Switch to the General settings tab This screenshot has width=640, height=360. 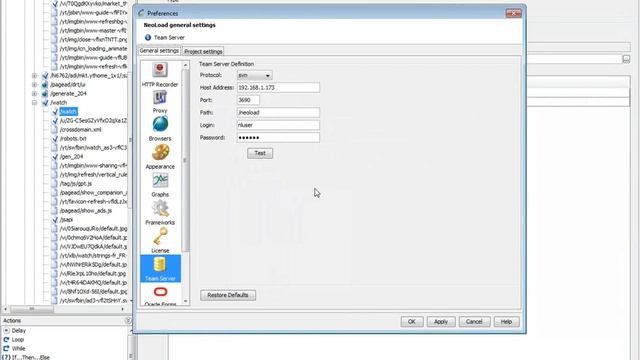pos(159,51)
